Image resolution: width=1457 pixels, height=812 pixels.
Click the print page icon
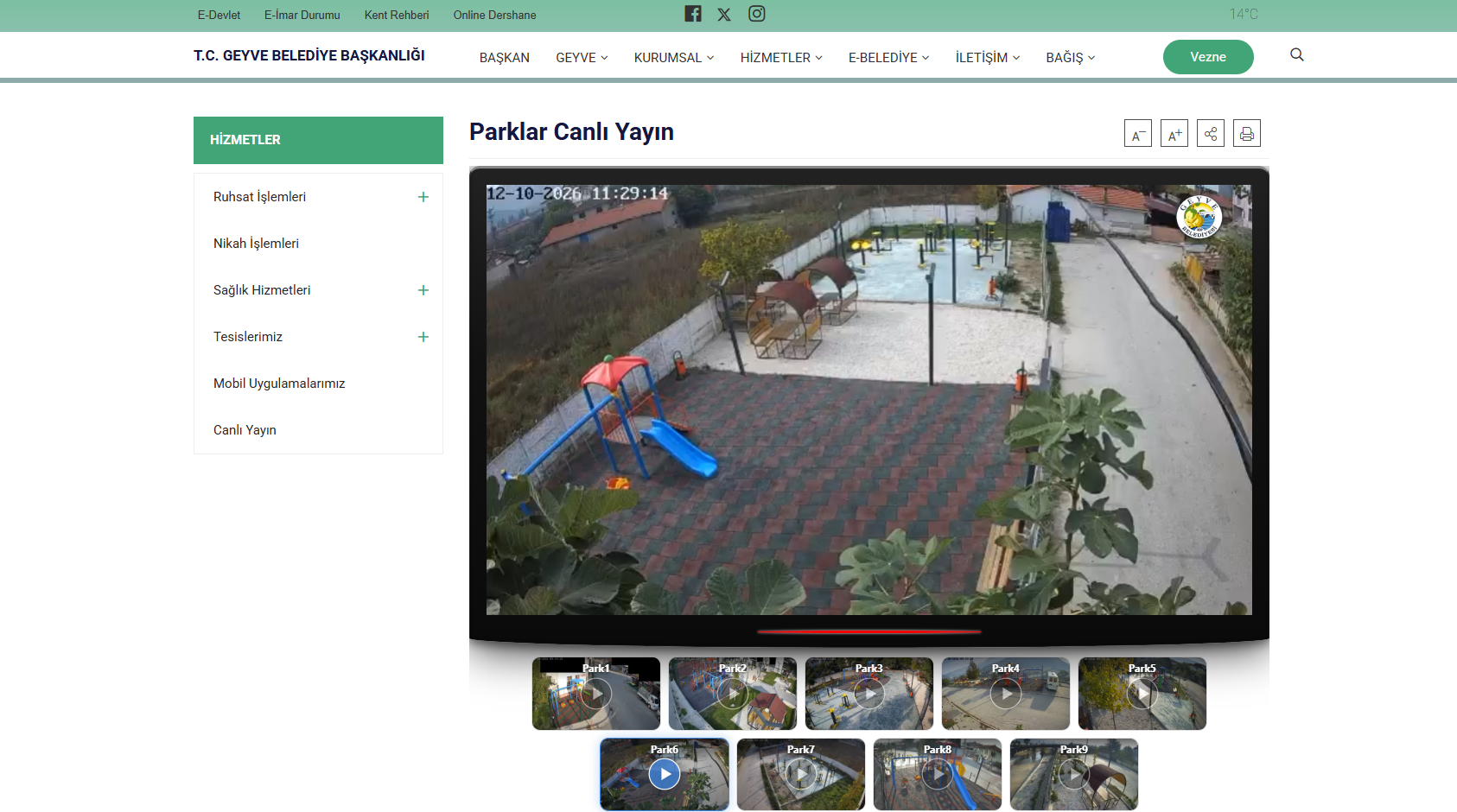click(x=1247, y=134)
